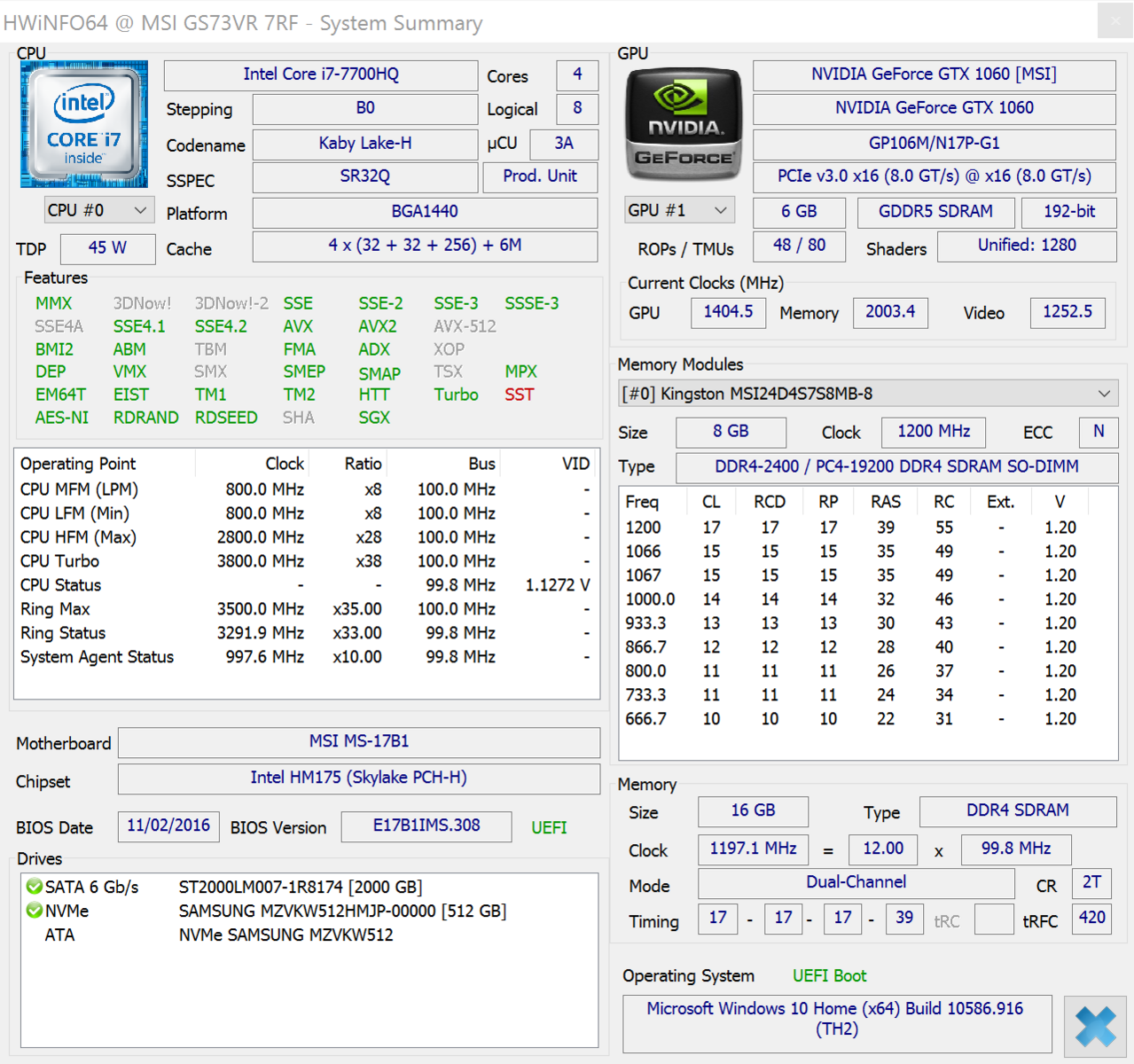Click the NVIDIA GeForce logo image
This screenshot has width=1134, height=1064.
[x=684, y=125]
